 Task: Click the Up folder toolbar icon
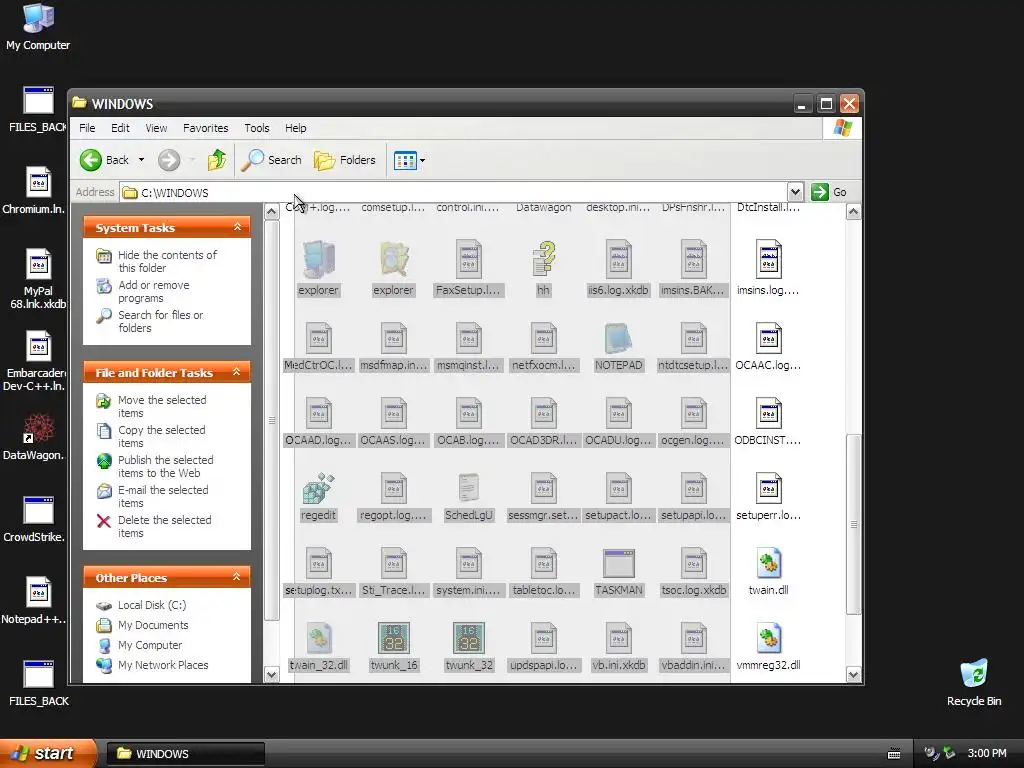[x=216, y=160]
